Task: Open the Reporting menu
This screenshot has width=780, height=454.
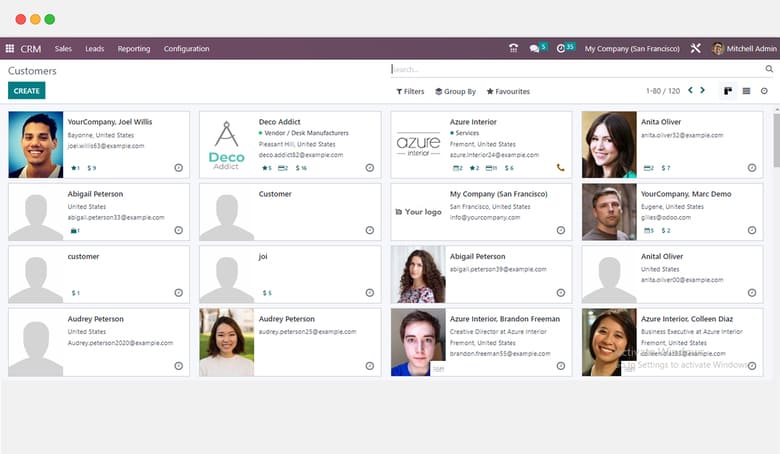Action: pos(134,49)
